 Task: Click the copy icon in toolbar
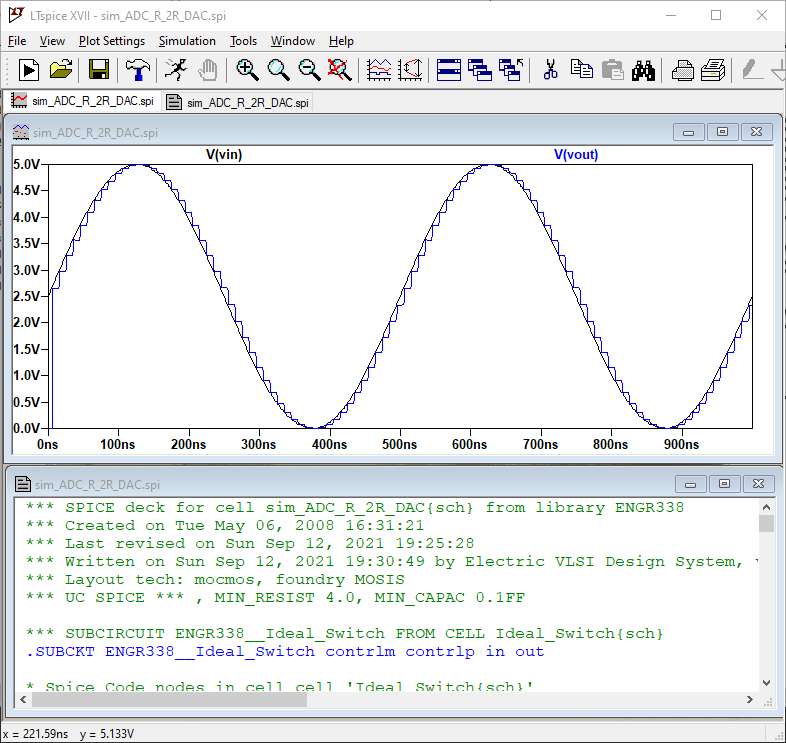(x=581, y=70)
